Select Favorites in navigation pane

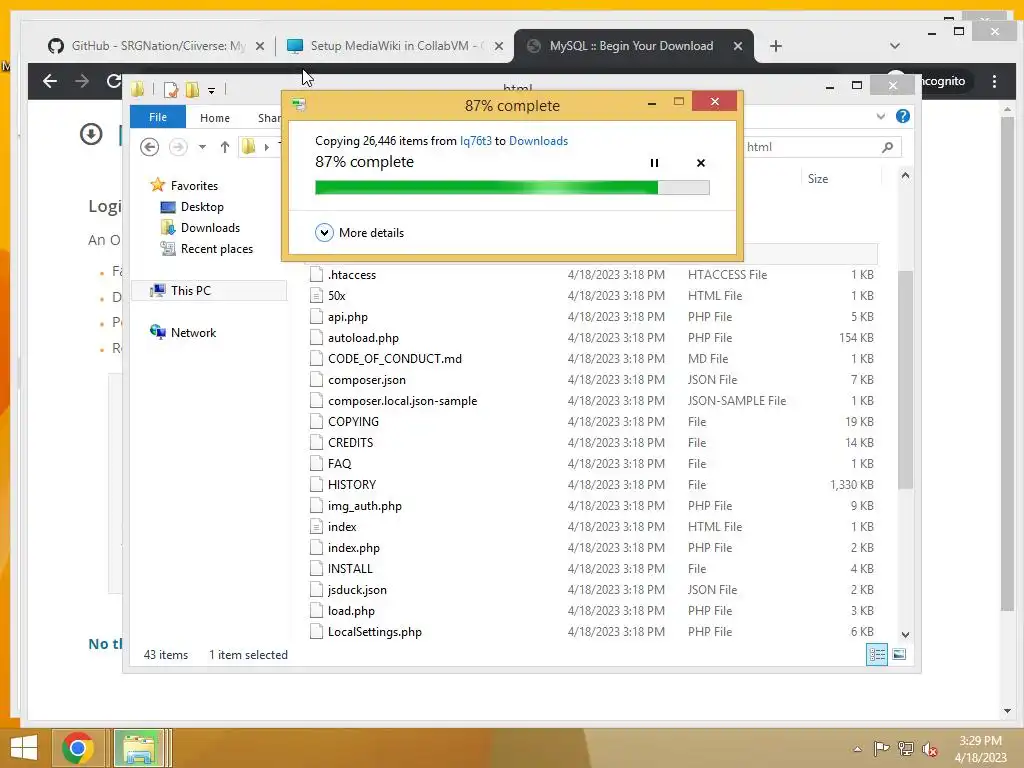coord(193,185)
